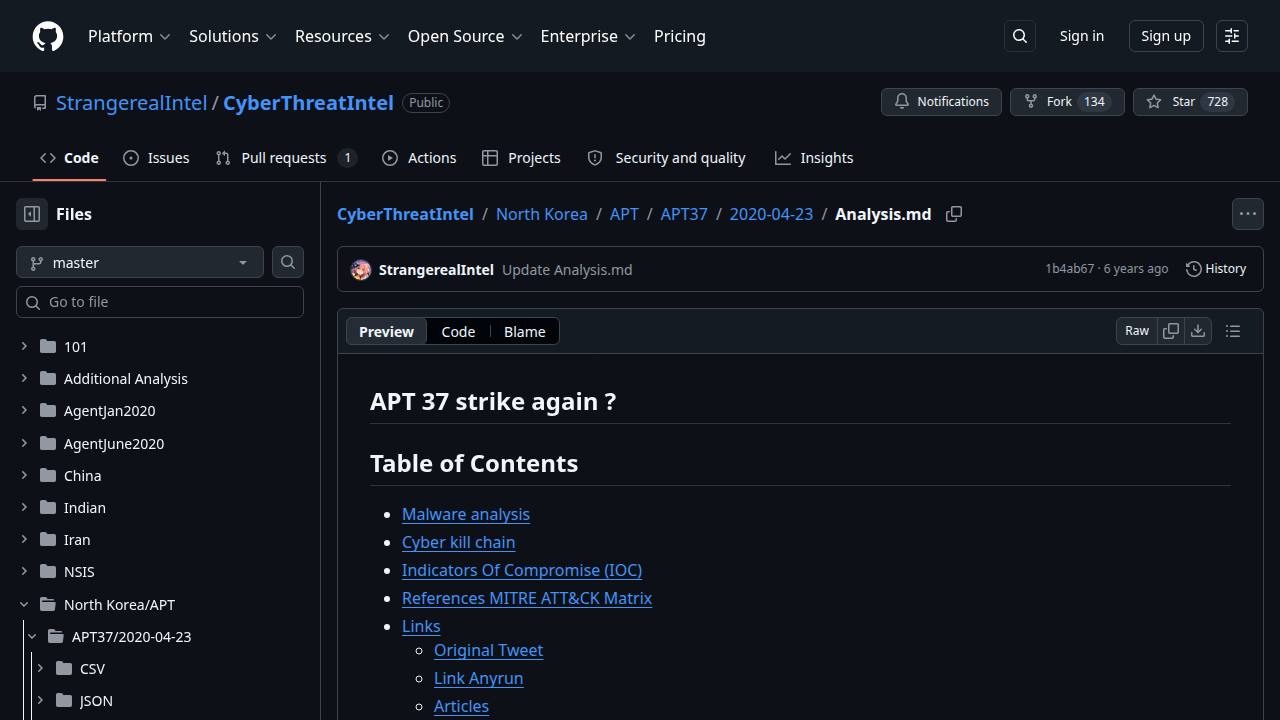Click the 101 folder icon
The height and width of the screenshot is (720, 1280).
[x=48, y=346]
